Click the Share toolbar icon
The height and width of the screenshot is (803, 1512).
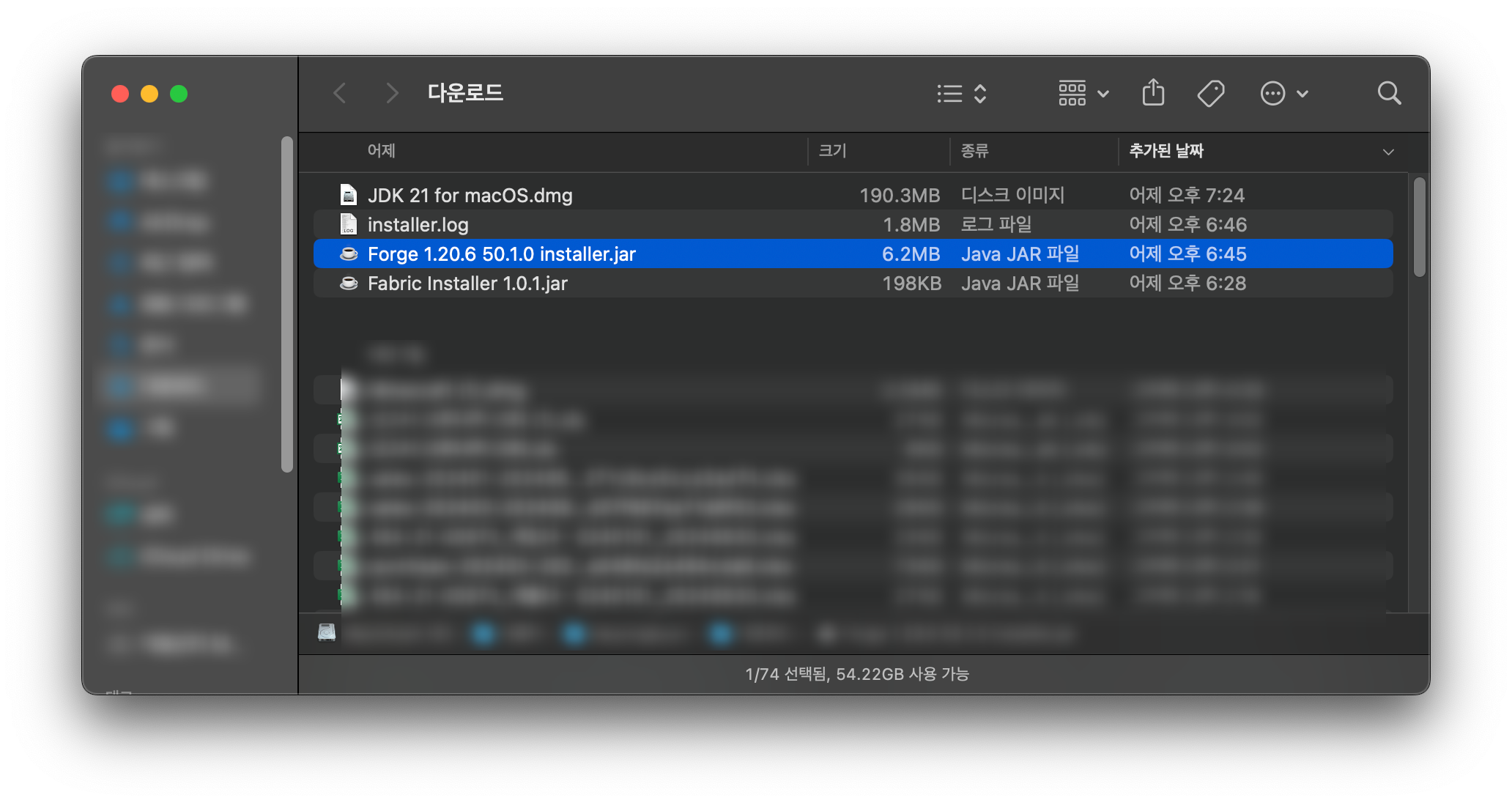pyautogui.click(x=1153, y=93)
